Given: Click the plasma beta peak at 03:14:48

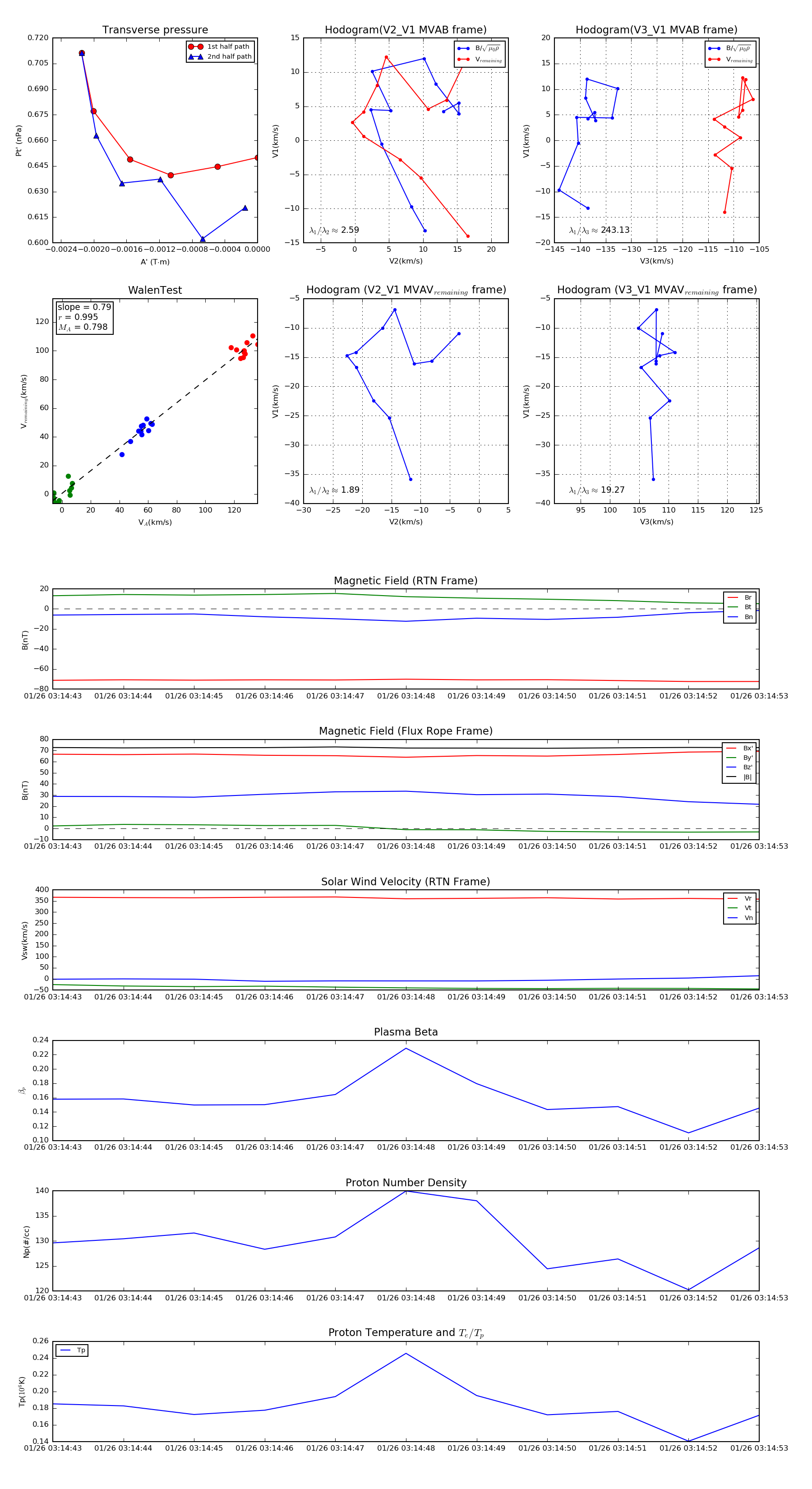Looking at the screenshot, I should (406, 1048).
